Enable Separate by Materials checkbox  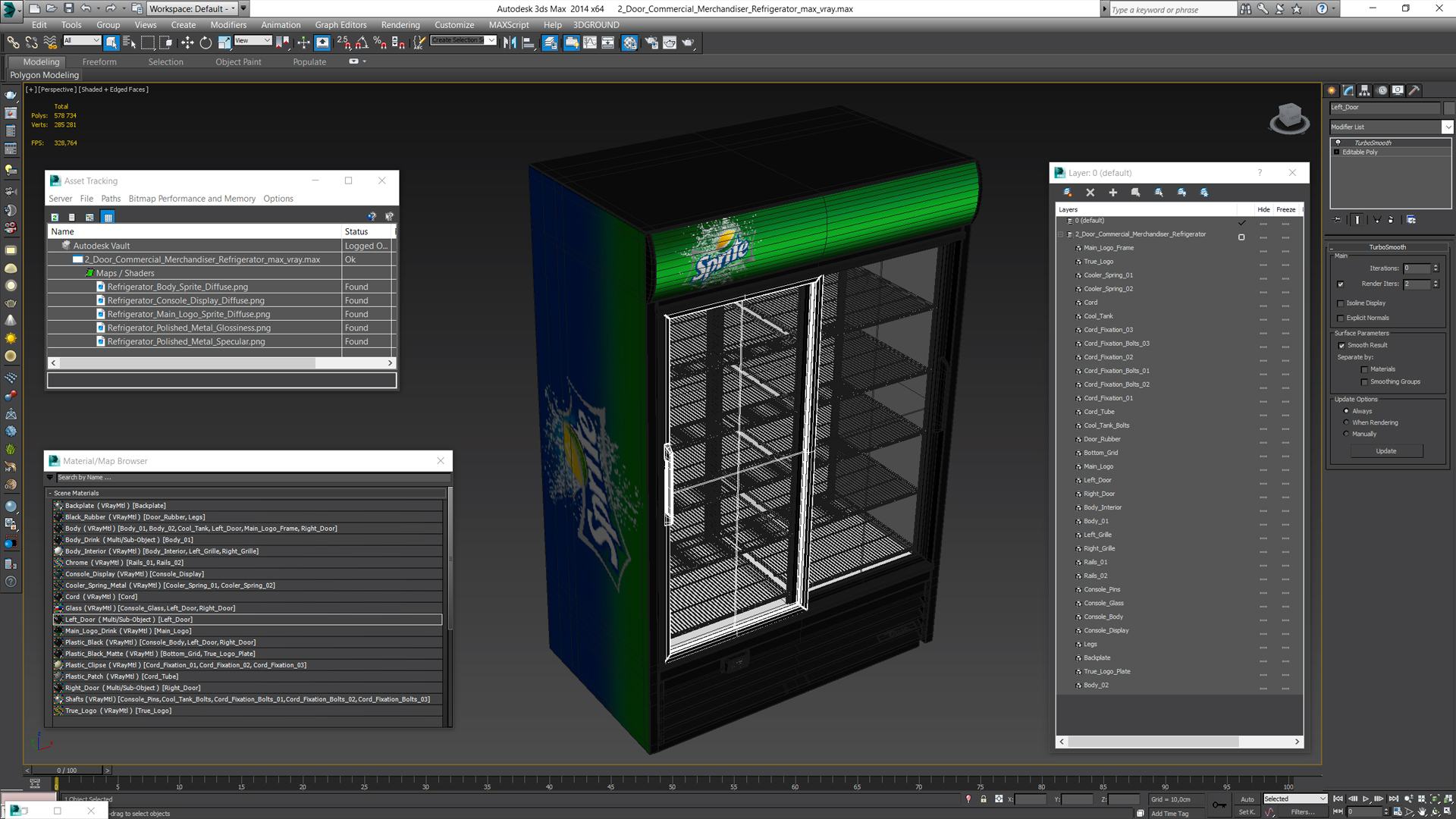pos(1364,370)
